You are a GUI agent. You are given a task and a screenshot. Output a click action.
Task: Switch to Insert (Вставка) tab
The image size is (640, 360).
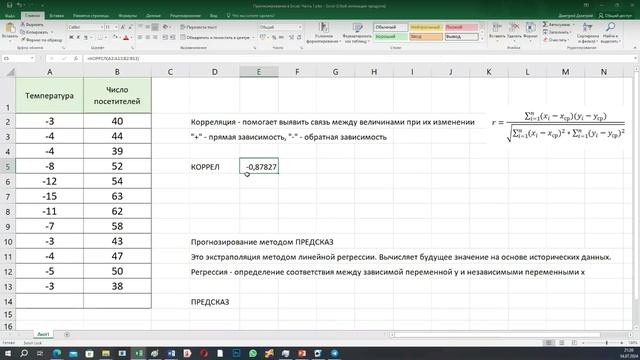[57, 16]
